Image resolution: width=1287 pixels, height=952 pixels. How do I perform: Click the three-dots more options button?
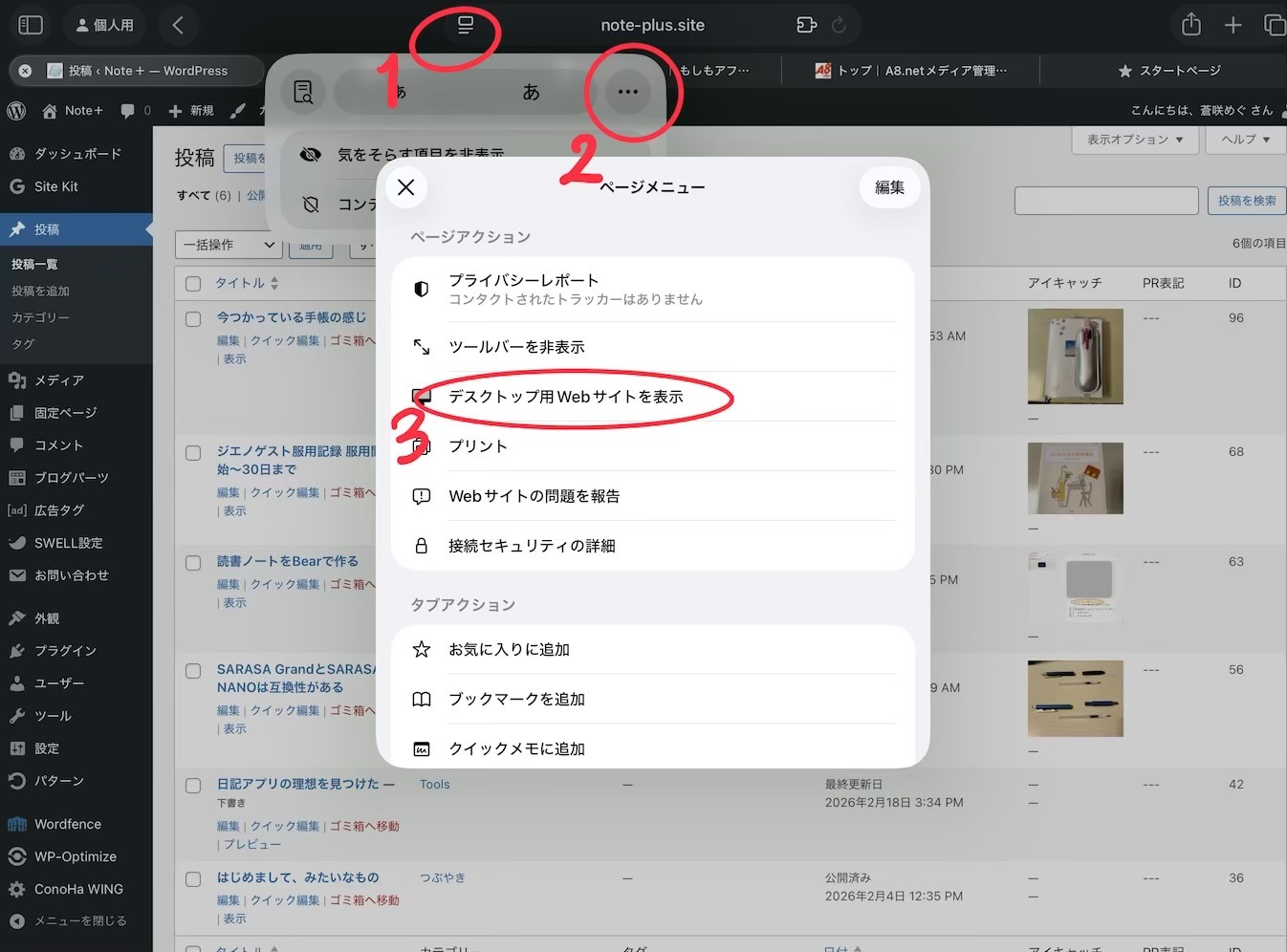tap(627, 92)
